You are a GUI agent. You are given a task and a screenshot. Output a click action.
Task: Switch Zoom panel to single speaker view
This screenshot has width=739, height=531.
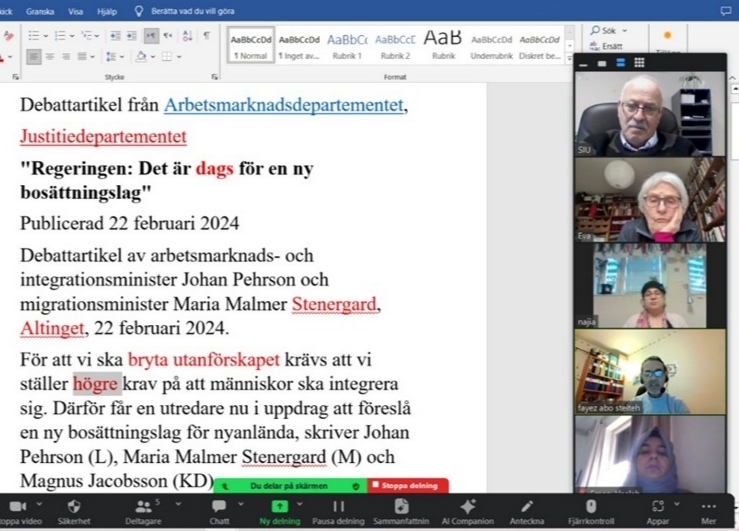[602, 63]
